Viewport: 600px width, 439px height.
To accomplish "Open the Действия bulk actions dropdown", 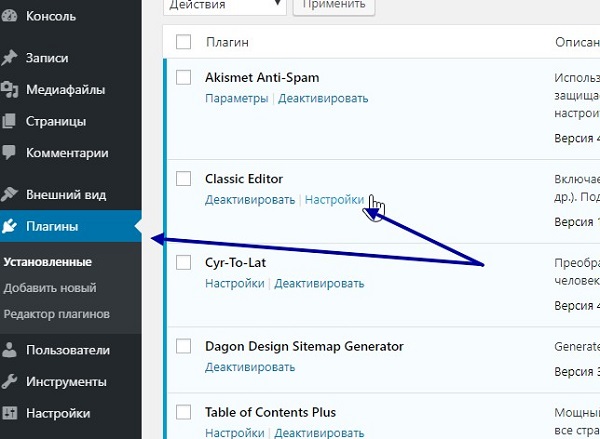I will [x=225, y=5].
